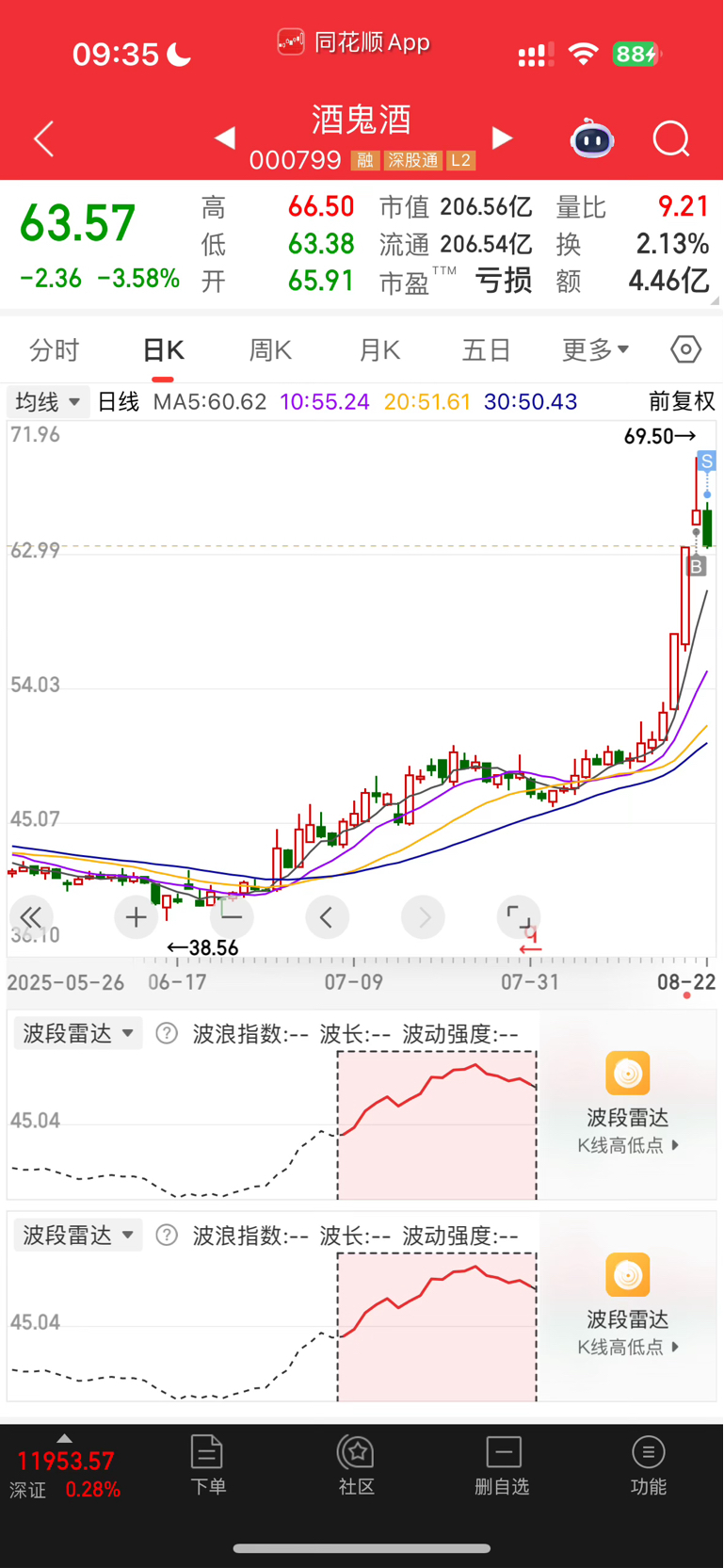Viewport: 724px width, 1568px height.
Task: Switch to 月K tab
Action: point(379,350)
